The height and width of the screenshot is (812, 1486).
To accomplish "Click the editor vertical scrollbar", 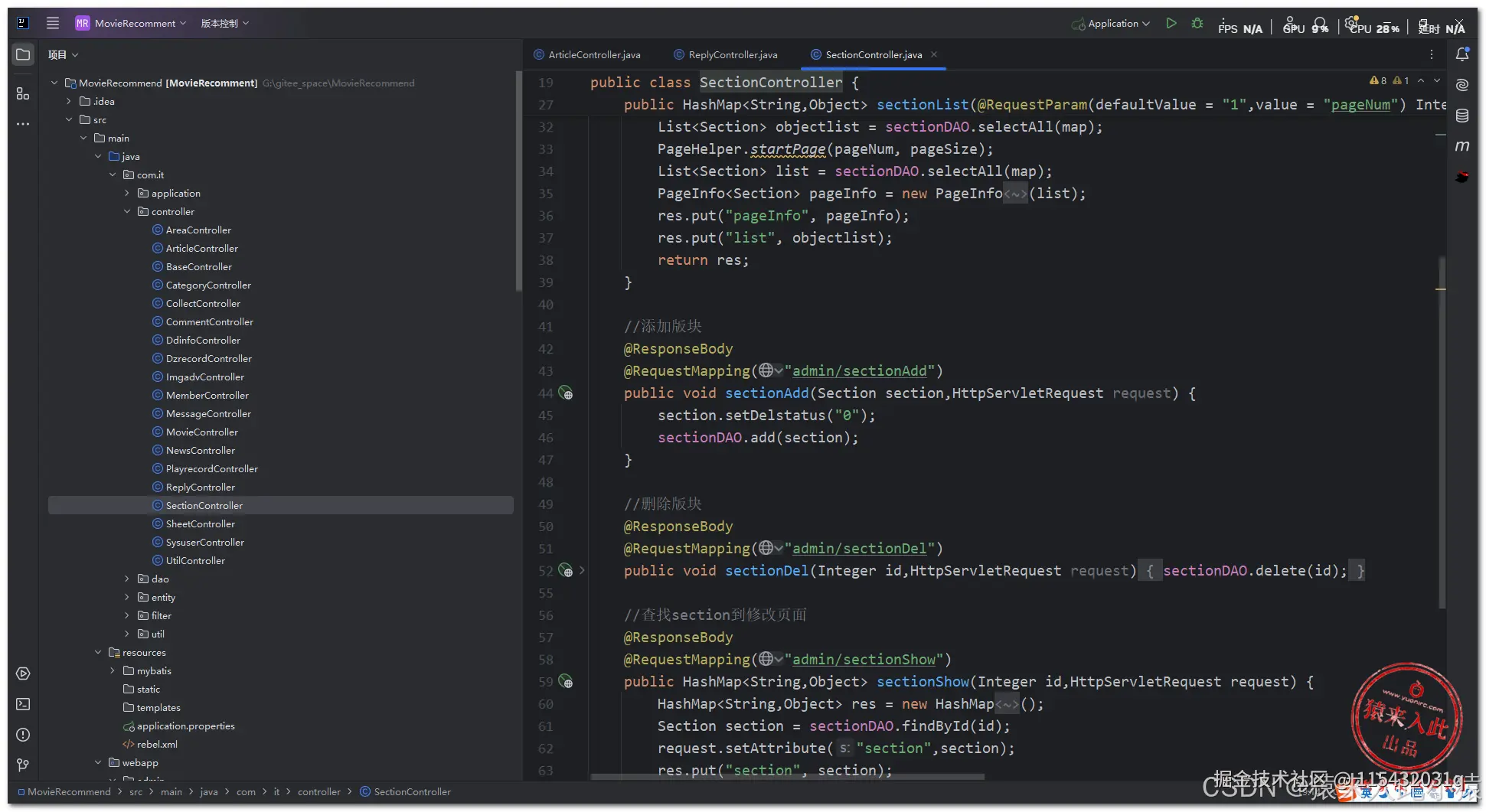I will (1442, 432).
